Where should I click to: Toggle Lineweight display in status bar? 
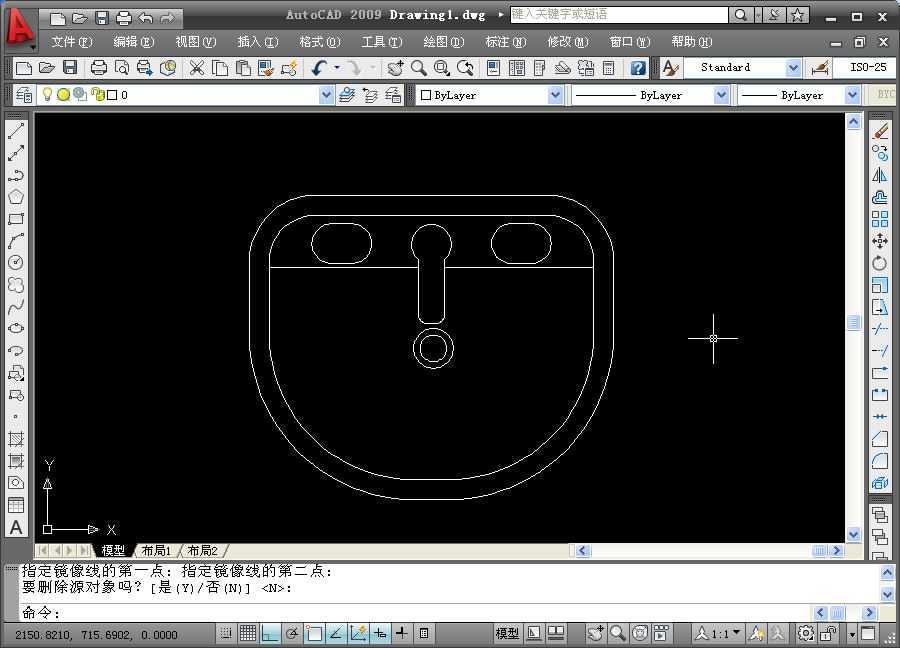tap(402, 633)
